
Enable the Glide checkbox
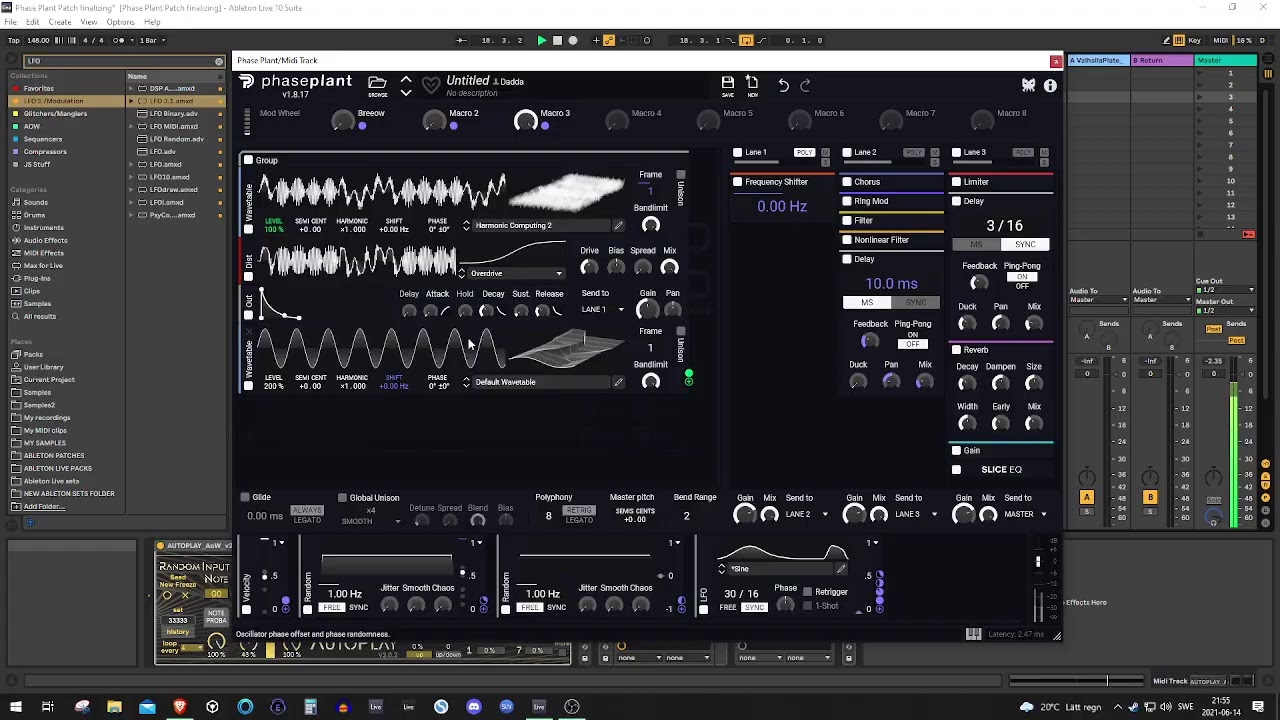pos(245,497)
